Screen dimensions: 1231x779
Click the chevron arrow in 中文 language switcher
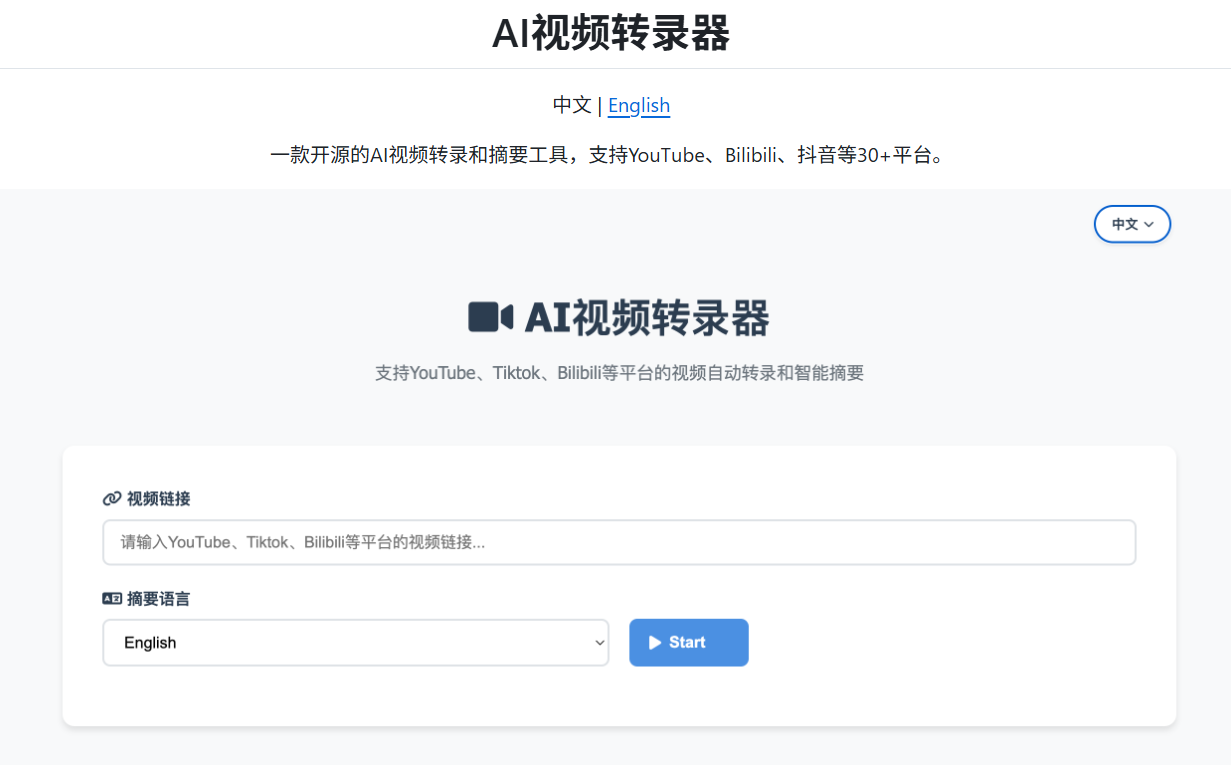[1149, 225]
